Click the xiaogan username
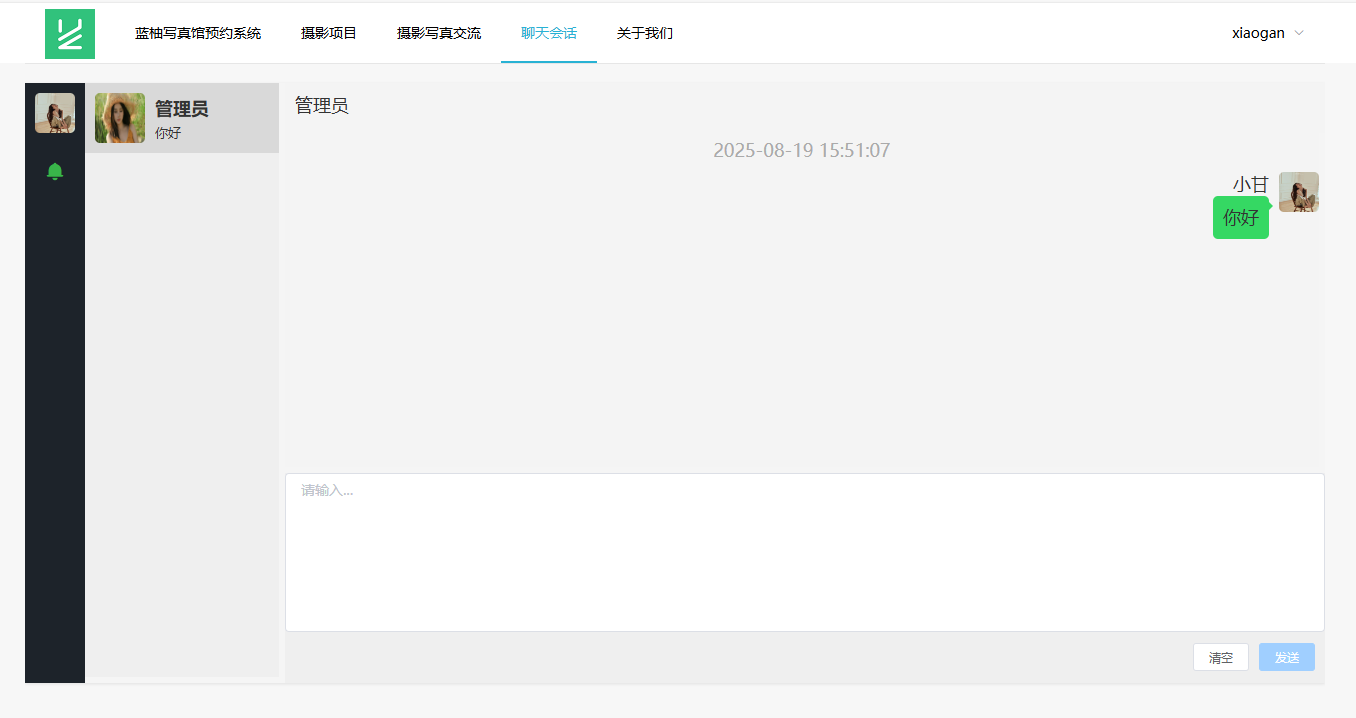The height and width of the screenshot is (718, 1356). coord(1258,33)
